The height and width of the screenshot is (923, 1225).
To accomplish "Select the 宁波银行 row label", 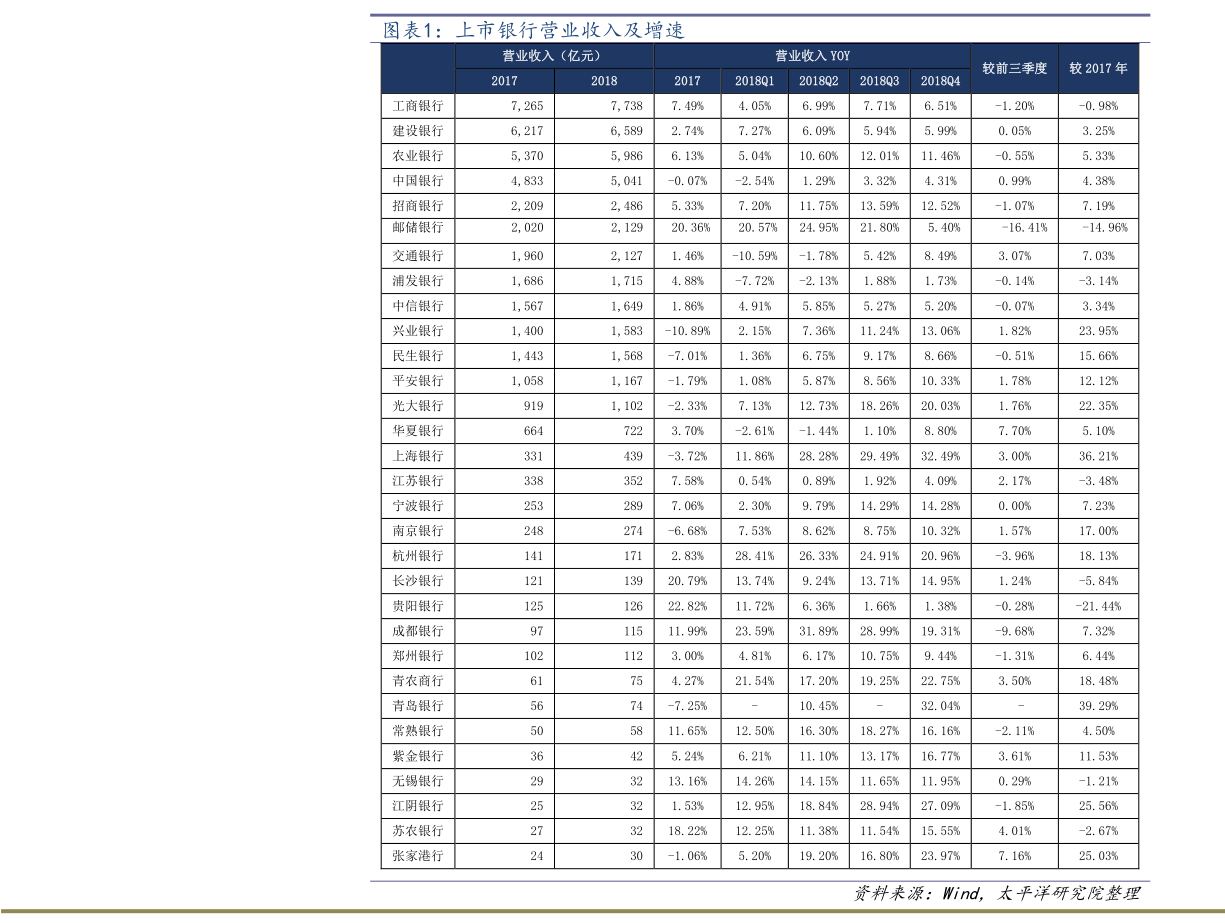I will pyautogui.click(x=418, y=506).
